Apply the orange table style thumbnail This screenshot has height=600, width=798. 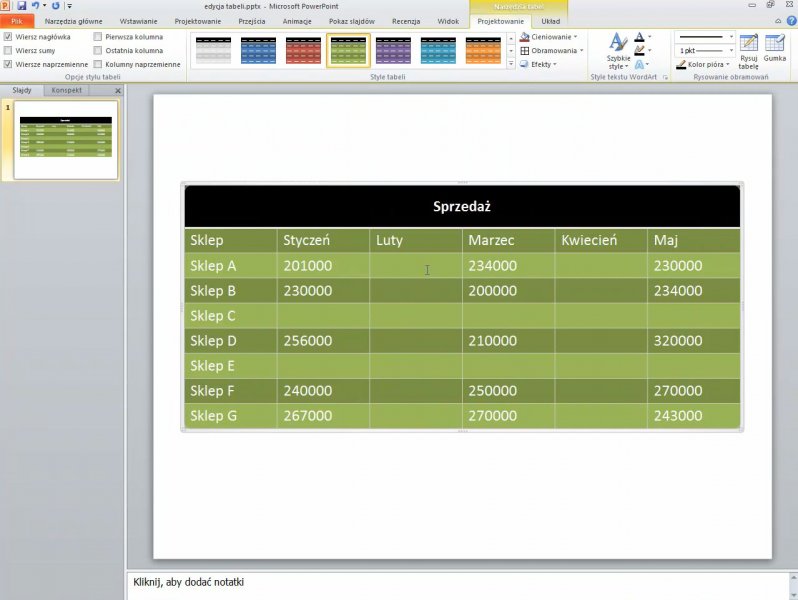[483, 50]
